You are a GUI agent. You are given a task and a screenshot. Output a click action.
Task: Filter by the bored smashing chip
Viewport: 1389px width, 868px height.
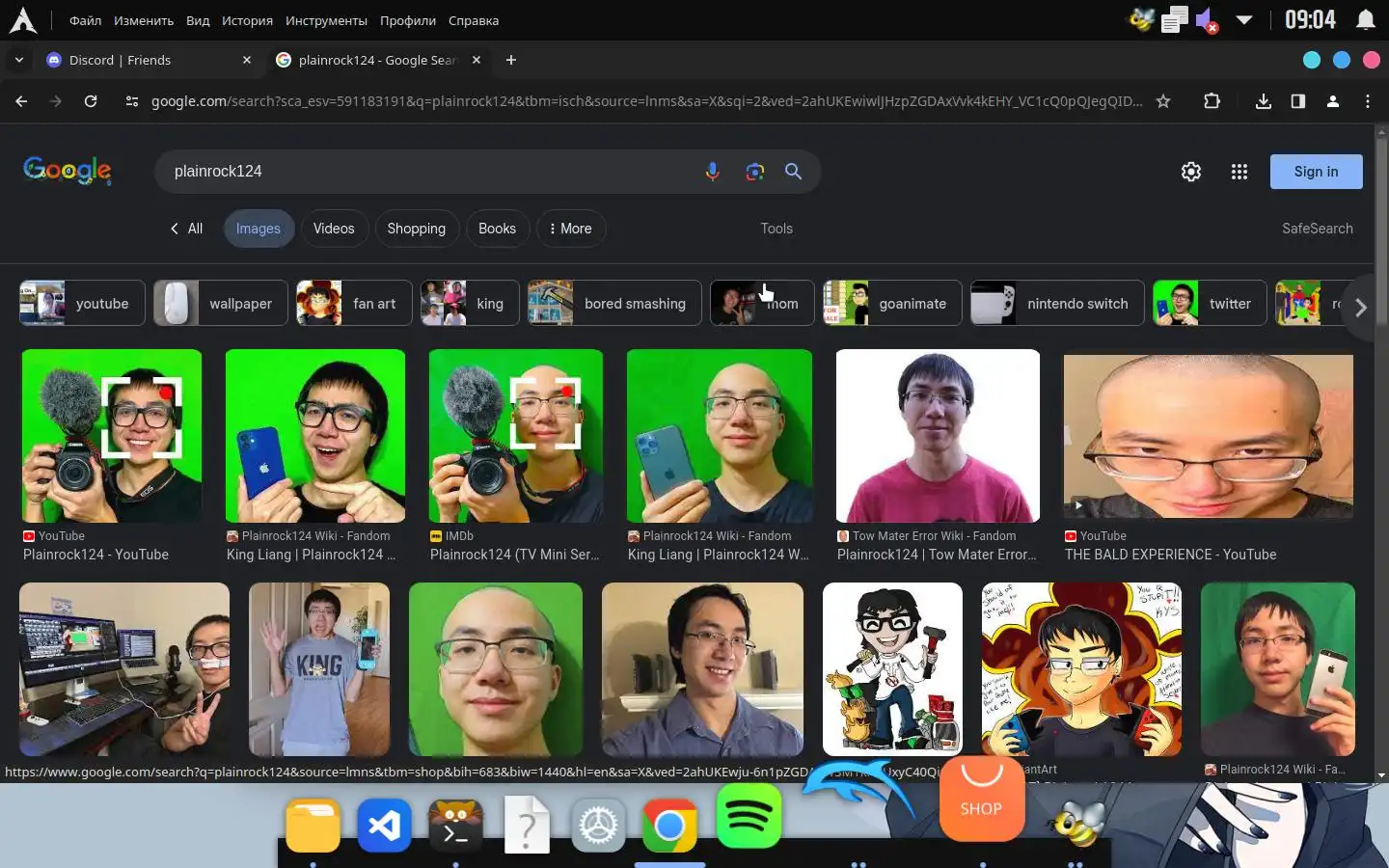coord(614,303)
